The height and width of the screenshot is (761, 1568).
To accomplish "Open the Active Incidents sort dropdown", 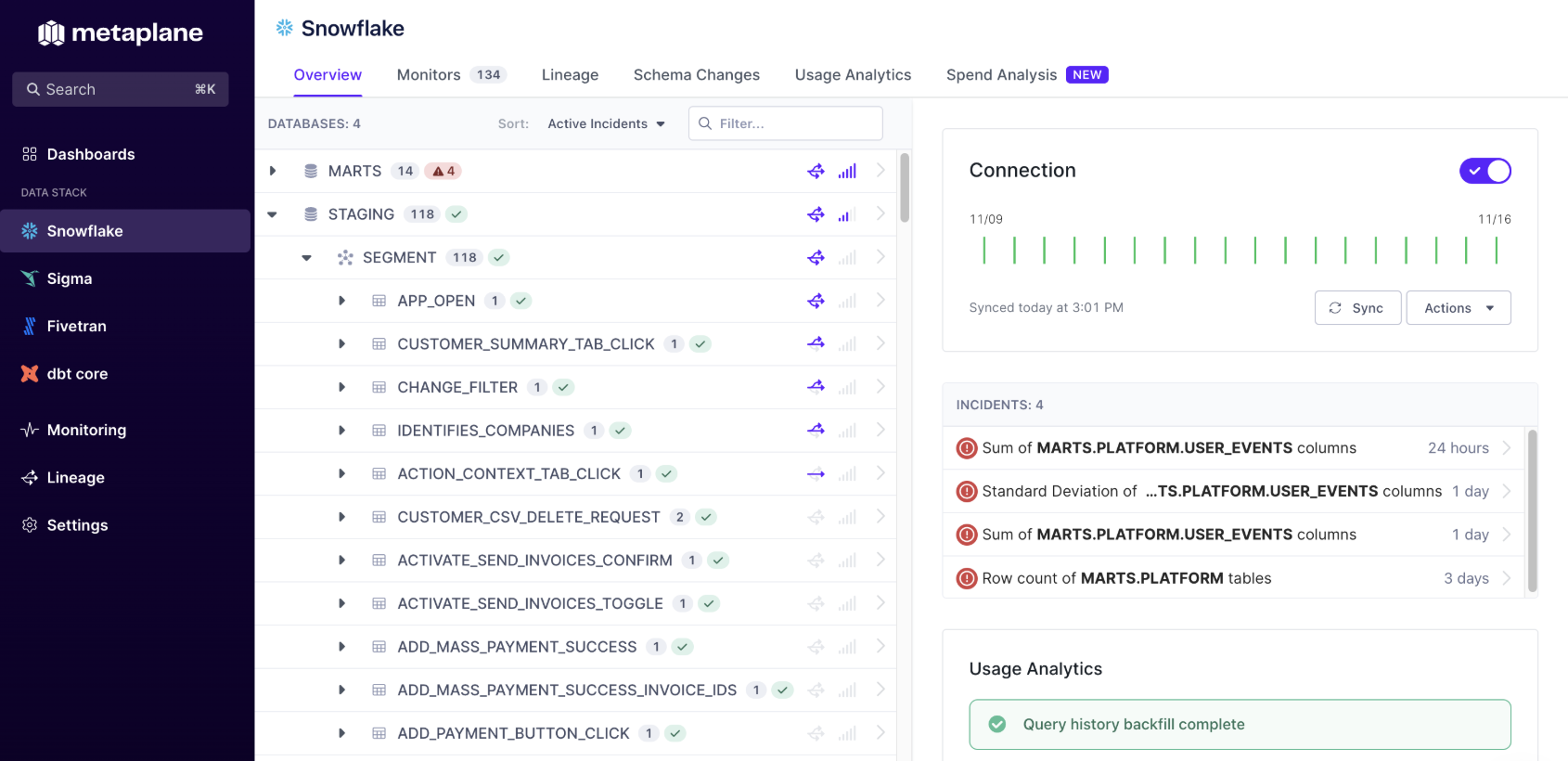I will pos(606,123).
